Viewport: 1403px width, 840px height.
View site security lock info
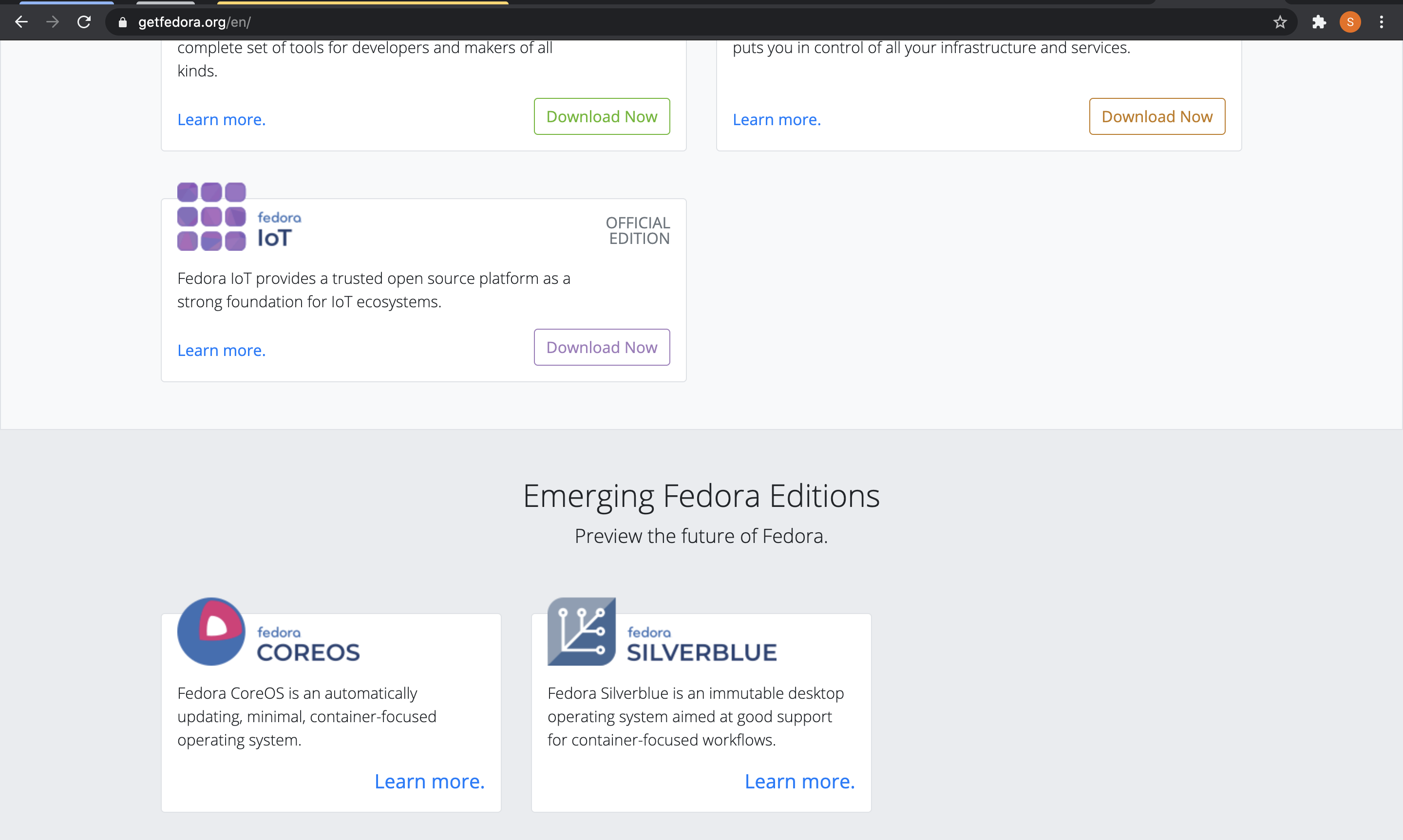click(x=122, y=22)
